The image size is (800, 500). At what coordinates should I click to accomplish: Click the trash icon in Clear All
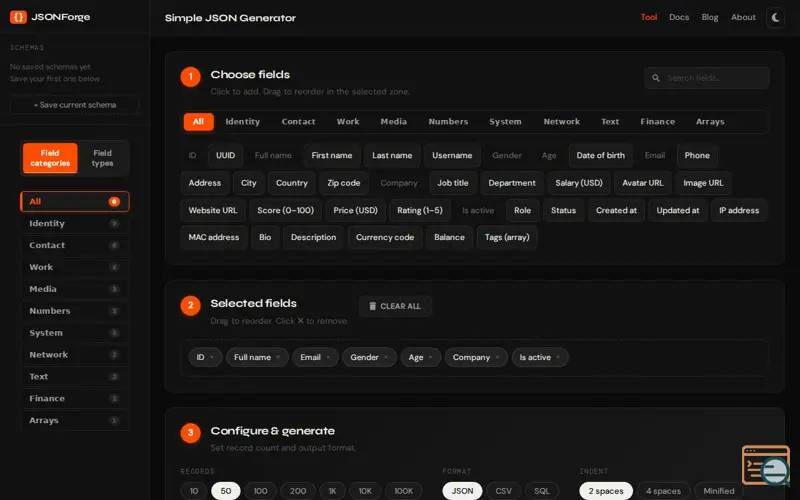[x=372, y=306]
